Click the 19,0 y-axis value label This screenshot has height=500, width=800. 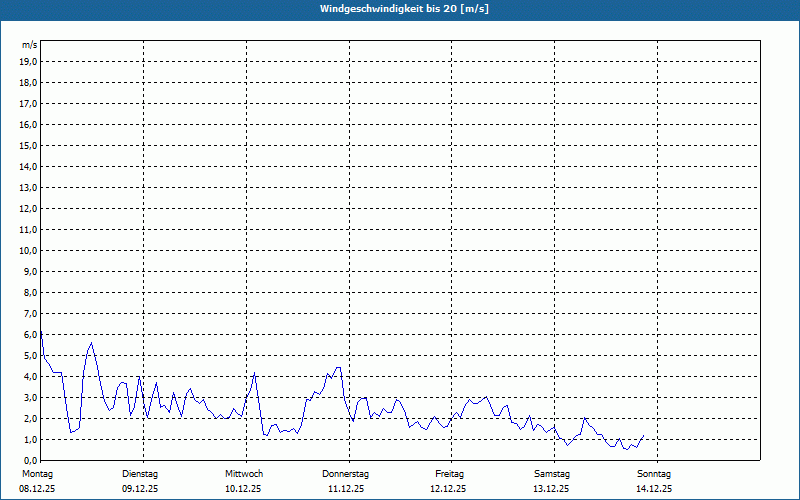28,61
